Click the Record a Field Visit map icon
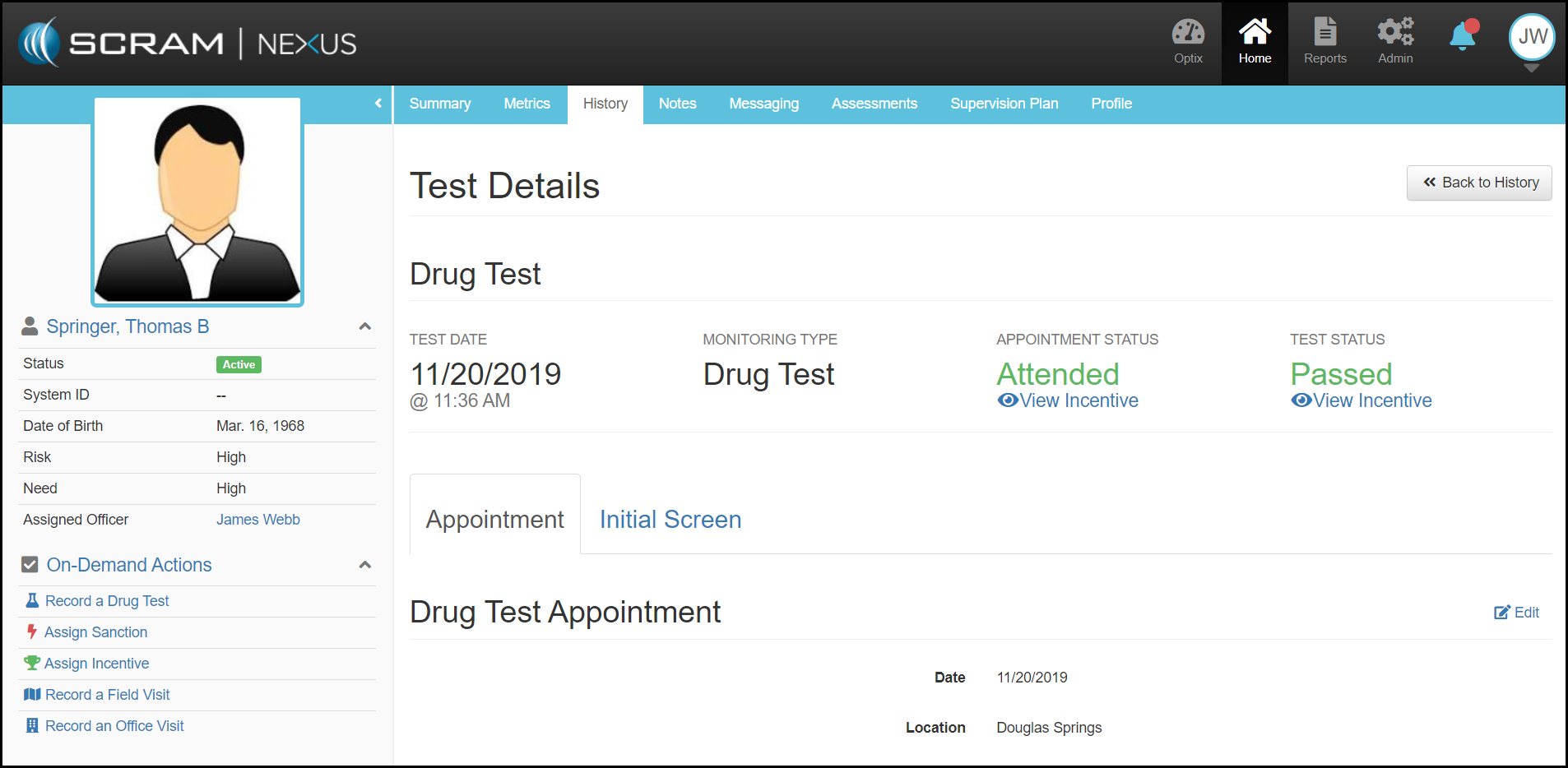The width and height of the screenshot is (1568, 768). point(32,695)
